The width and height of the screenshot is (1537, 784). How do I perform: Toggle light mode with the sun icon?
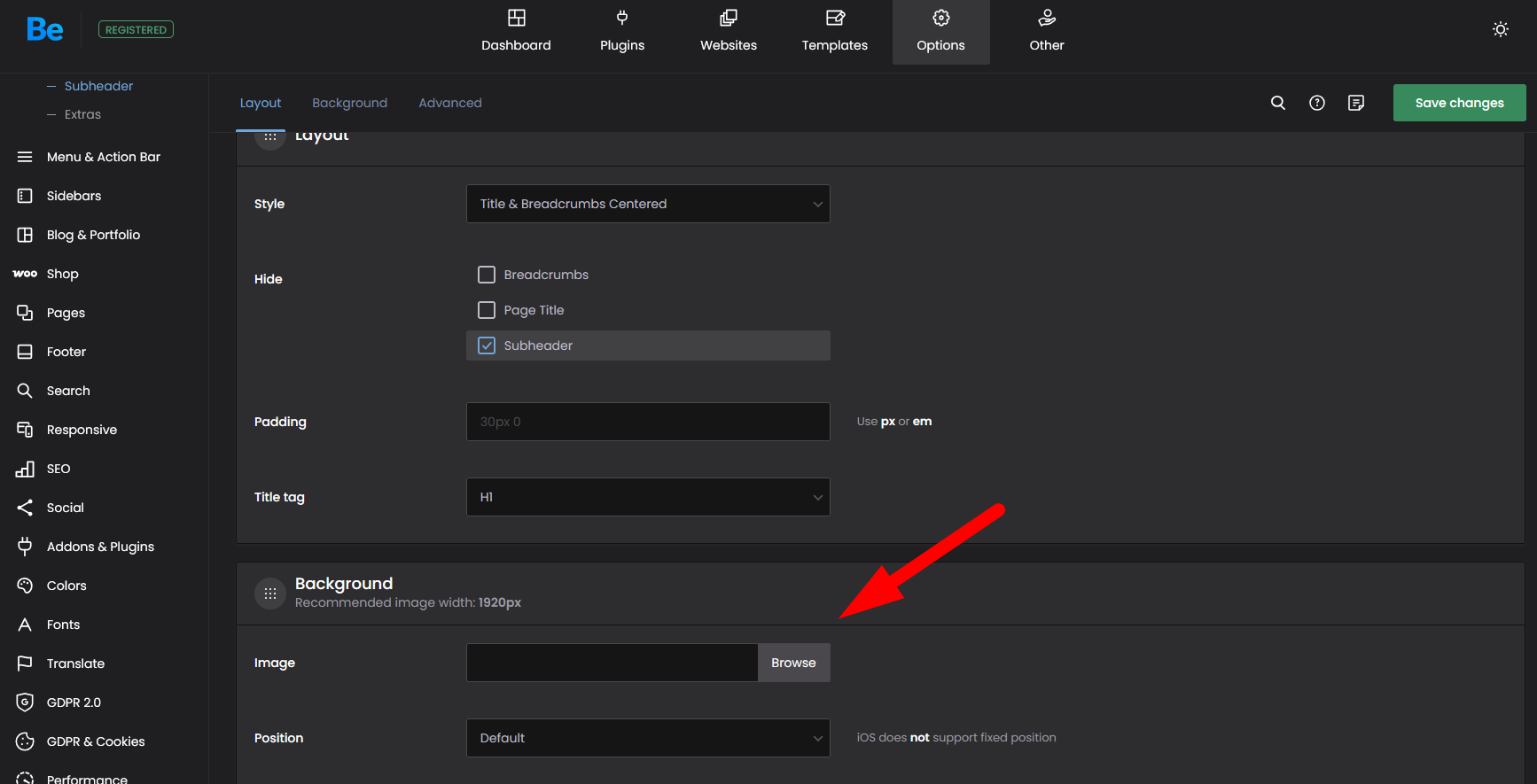[1501, 29]
